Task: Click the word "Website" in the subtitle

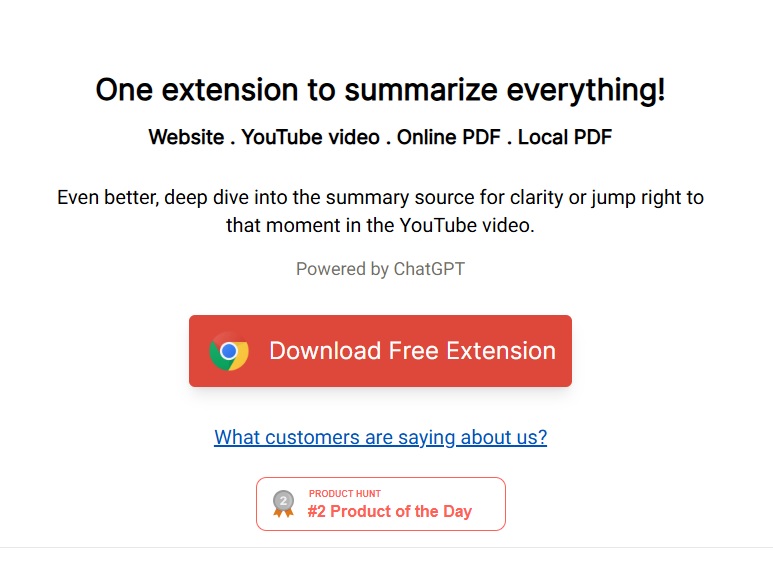Action: pos(186,137)
